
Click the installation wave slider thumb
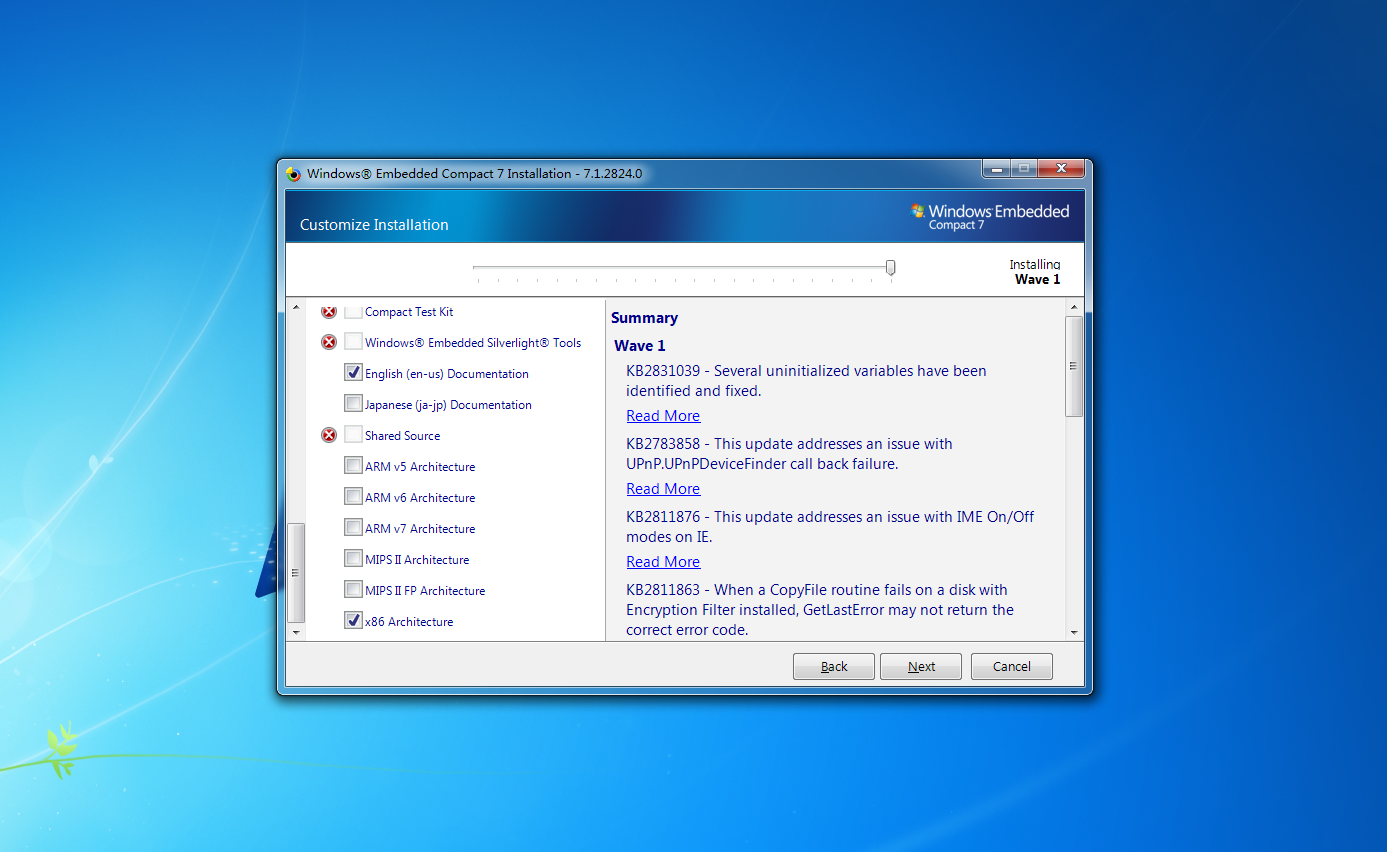pyautogui.click(x=890, y=268)
